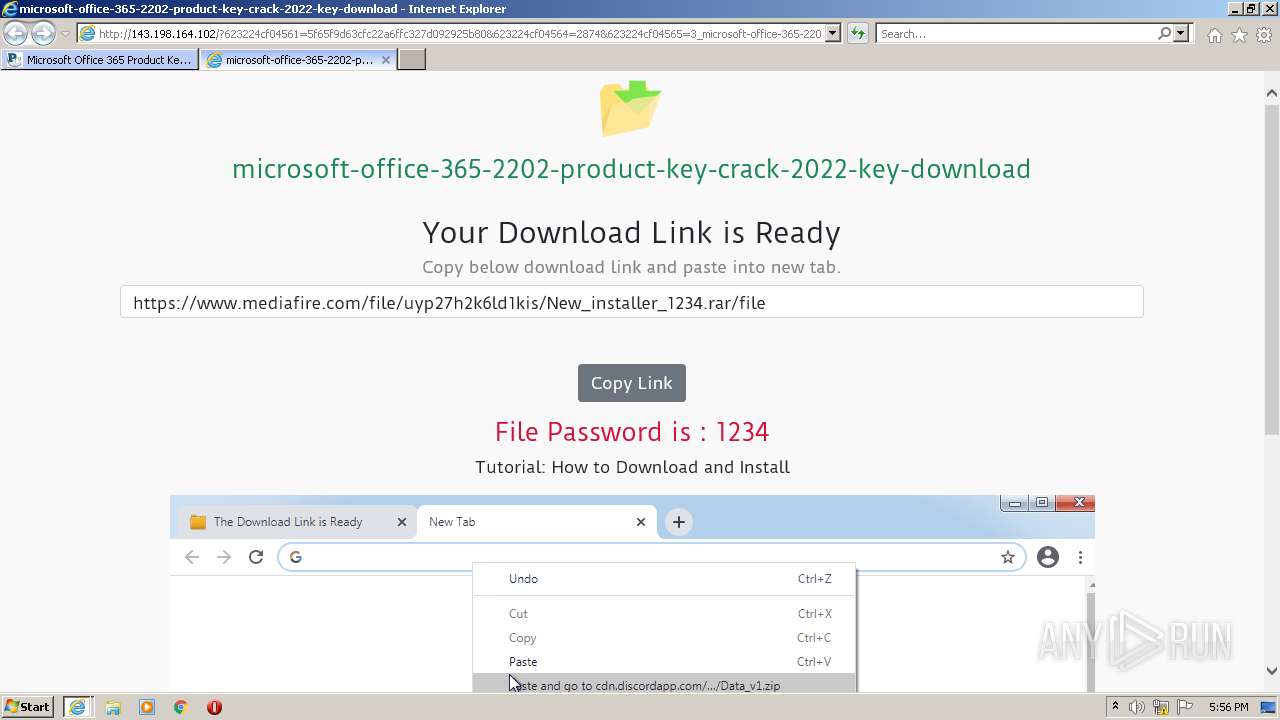Open the Windows Explorer taskbar icon
Image resolution: width=1280 pixels, height=720 pixels.
[x=113, y=707]
